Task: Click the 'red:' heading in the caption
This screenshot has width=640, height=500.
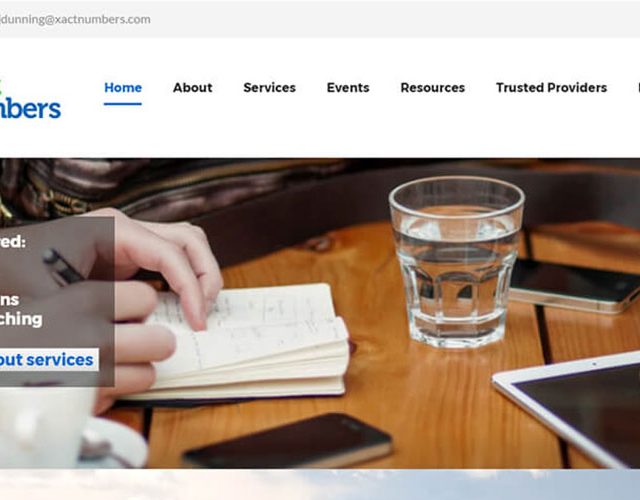Action: tap(13, 242)
